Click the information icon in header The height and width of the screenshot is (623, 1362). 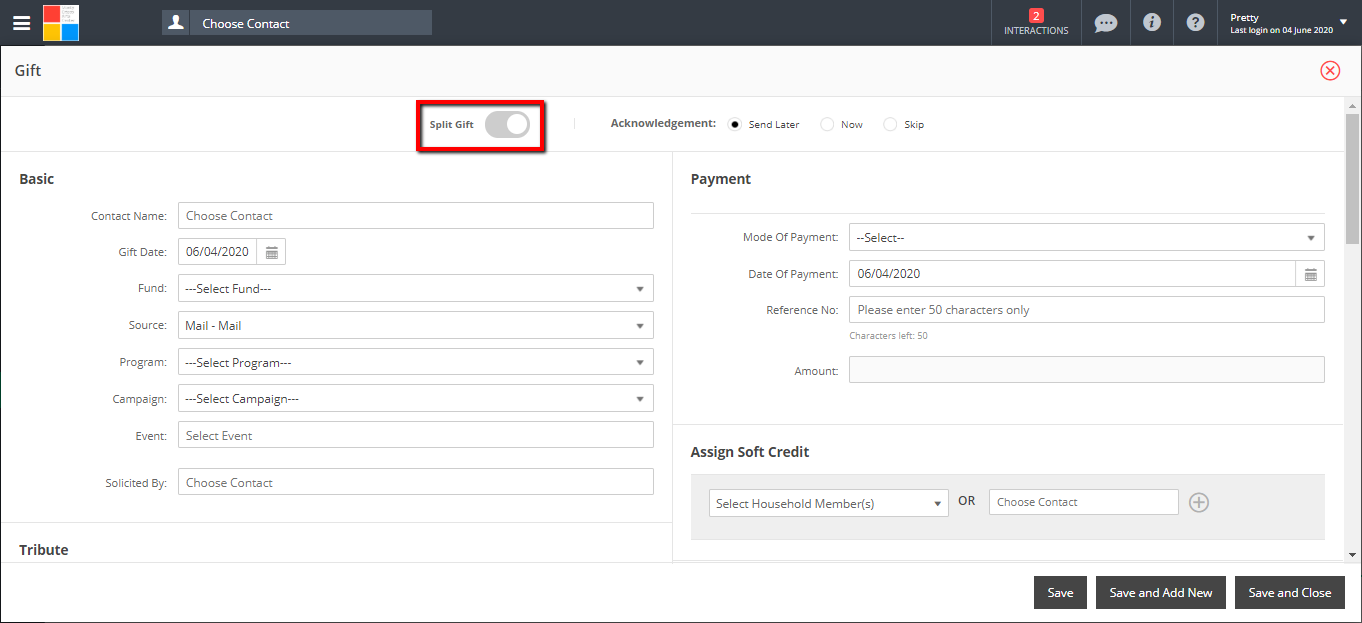coord(1152,22)
